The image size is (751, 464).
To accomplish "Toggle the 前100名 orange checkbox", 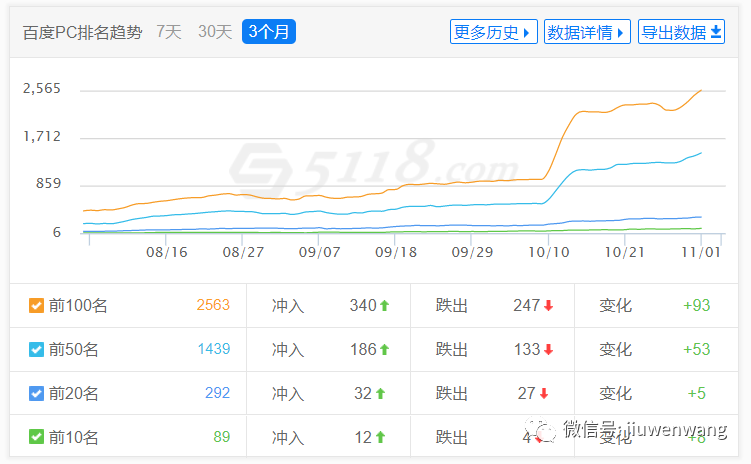I will 36,306.
